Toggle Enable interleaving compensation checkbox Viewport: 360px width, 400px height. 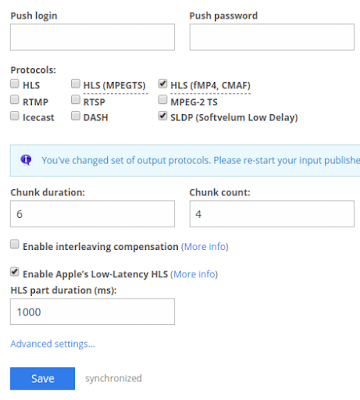[x=15, y=244]
